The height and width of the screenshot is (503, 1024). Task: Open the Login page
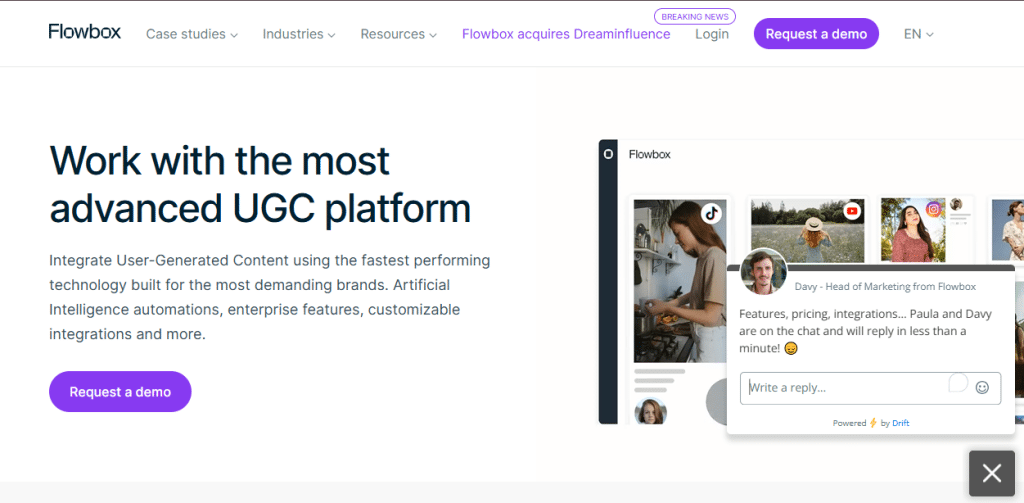(712, 34)
